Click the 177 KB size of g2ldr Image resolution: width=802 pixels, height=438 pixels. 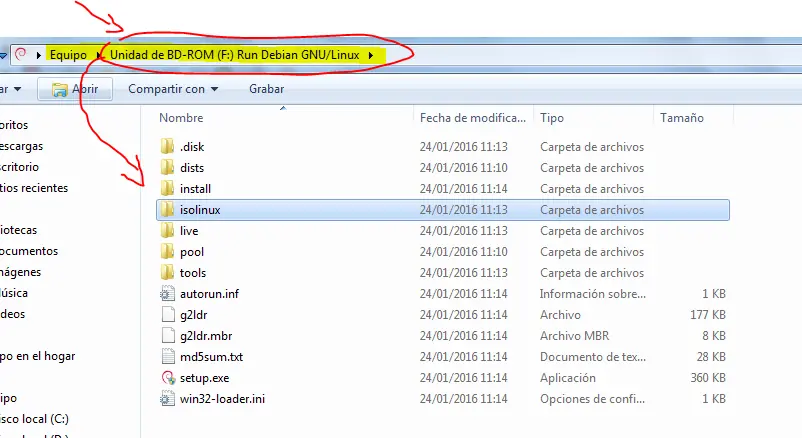tap(708, 315)
